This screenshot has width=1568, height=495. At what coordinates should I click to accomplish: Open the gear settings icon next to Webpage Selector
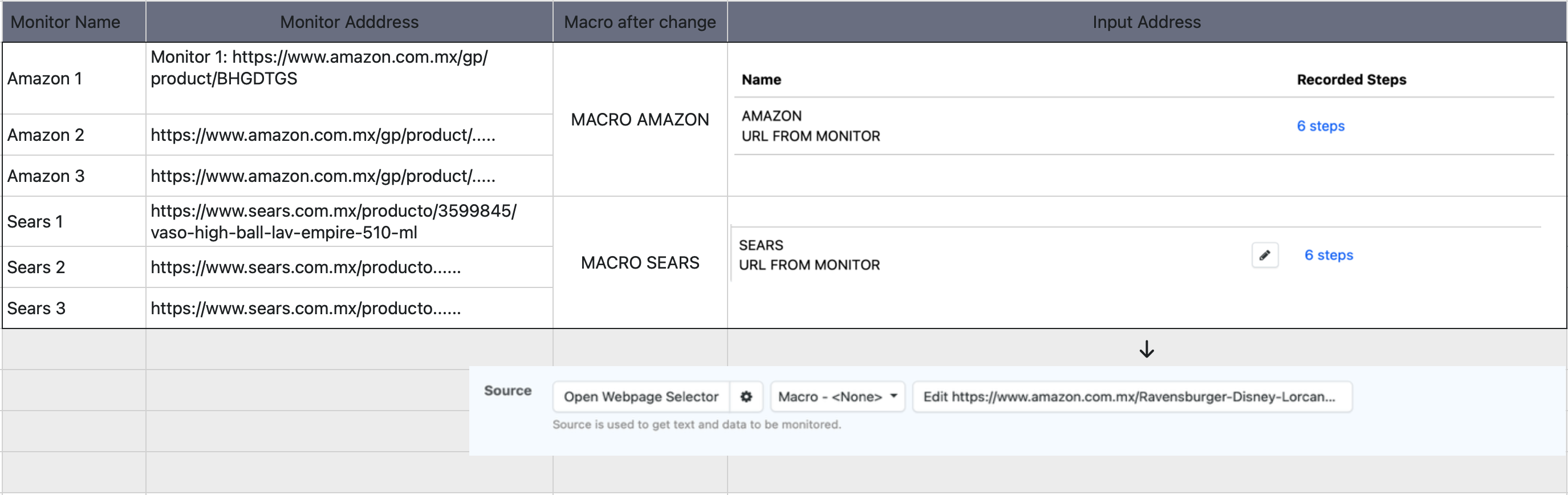746,397
